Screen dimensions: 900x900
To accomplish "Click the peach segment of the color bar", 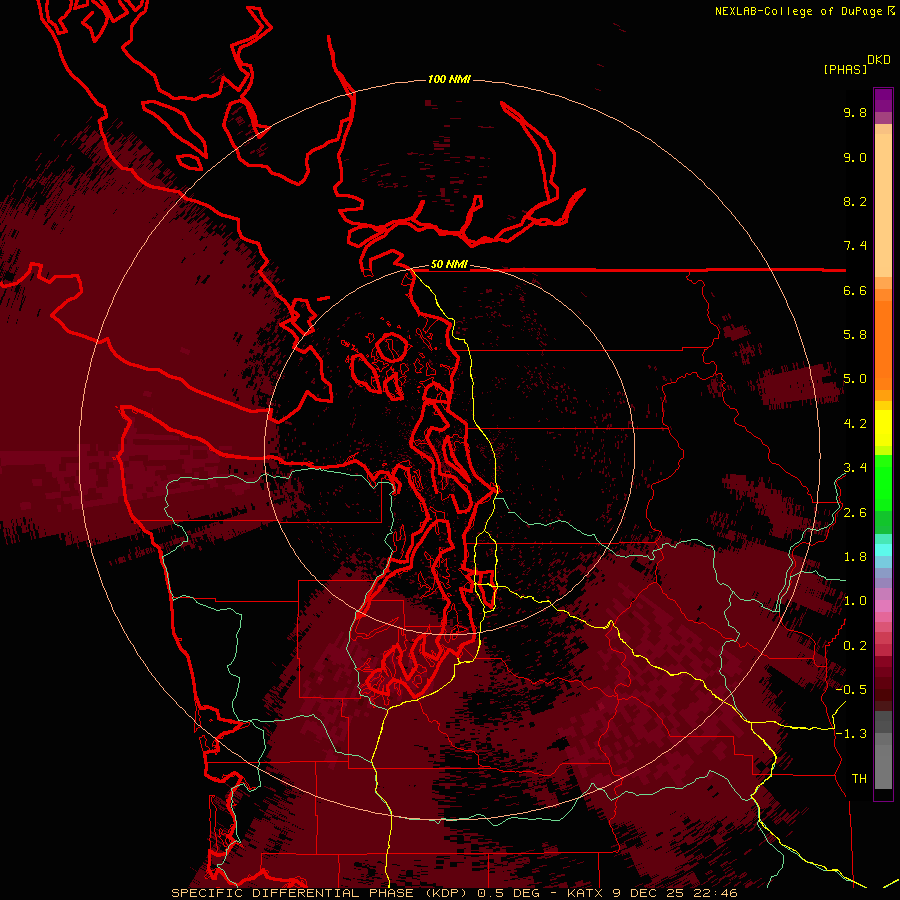I will click(x=883, y=205).
